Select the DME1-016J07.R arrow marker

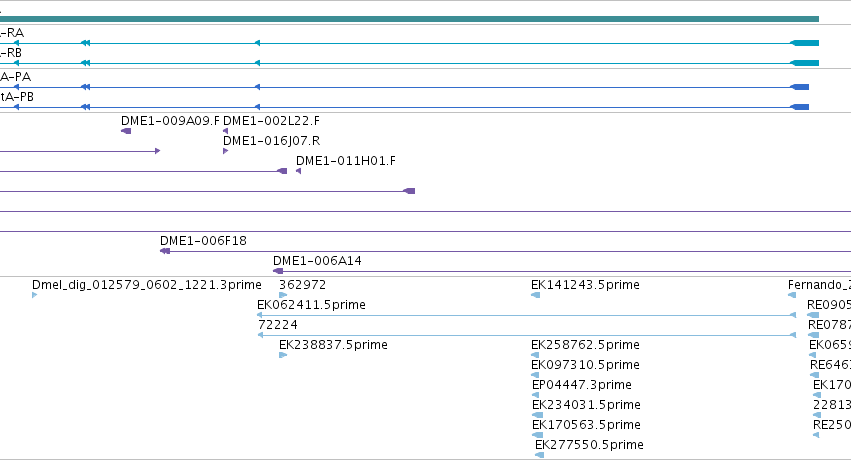tap(225, 151)
